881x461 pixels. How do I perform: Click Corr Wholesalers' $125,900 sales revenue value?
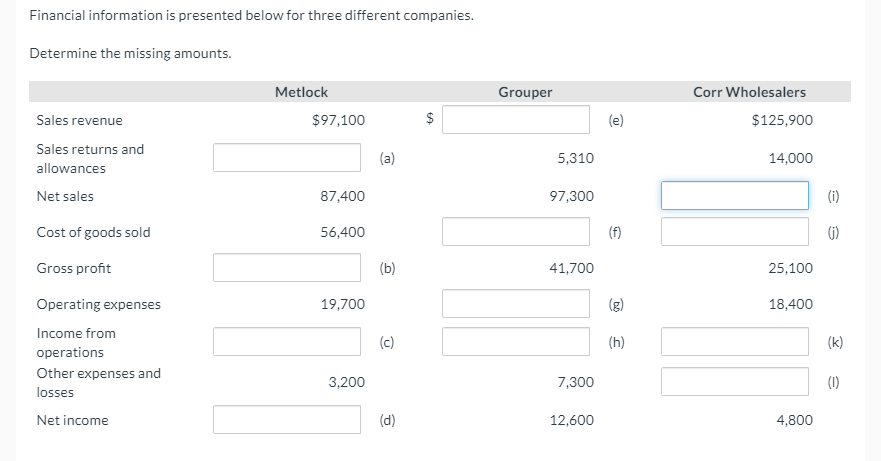782,120
